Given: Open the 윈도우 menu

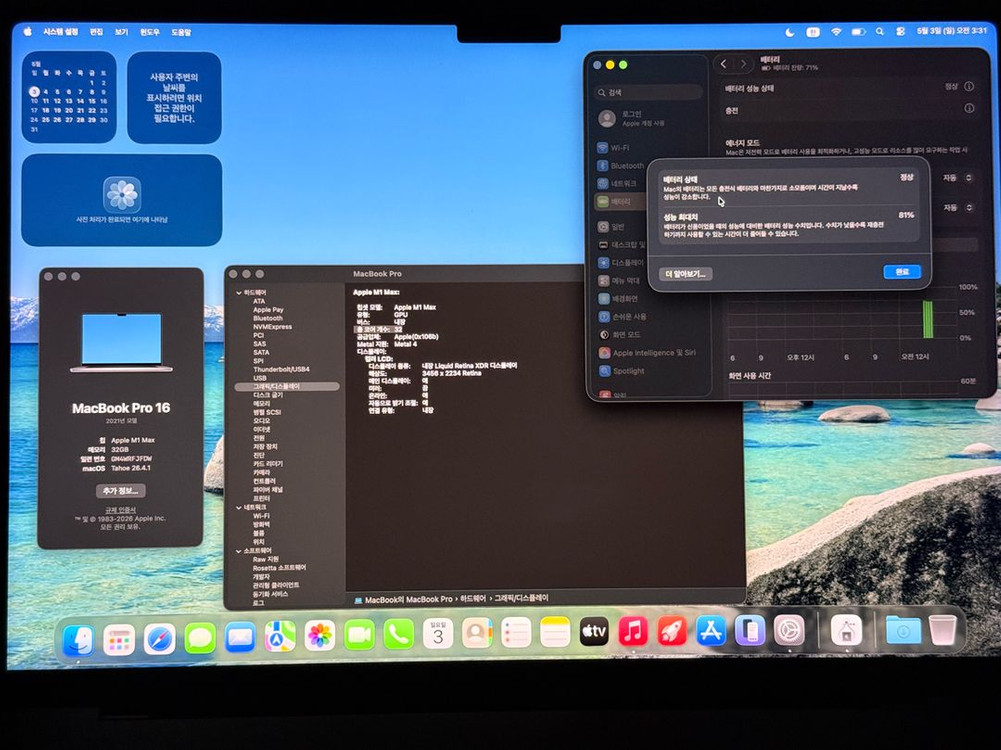Looking at the screenshot, I should 149,31.
